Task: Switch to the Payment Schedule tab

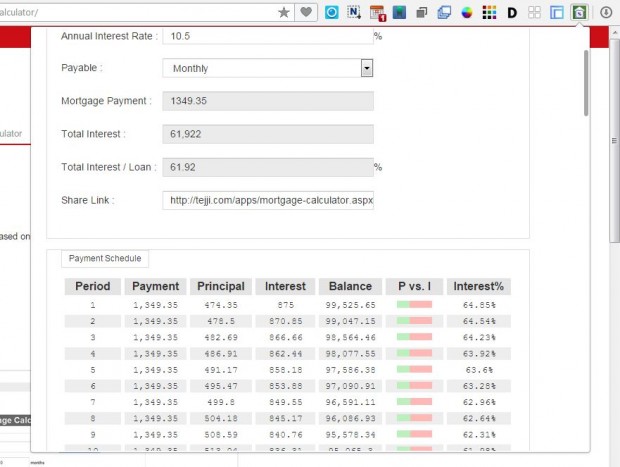Action: coord(105,259)
